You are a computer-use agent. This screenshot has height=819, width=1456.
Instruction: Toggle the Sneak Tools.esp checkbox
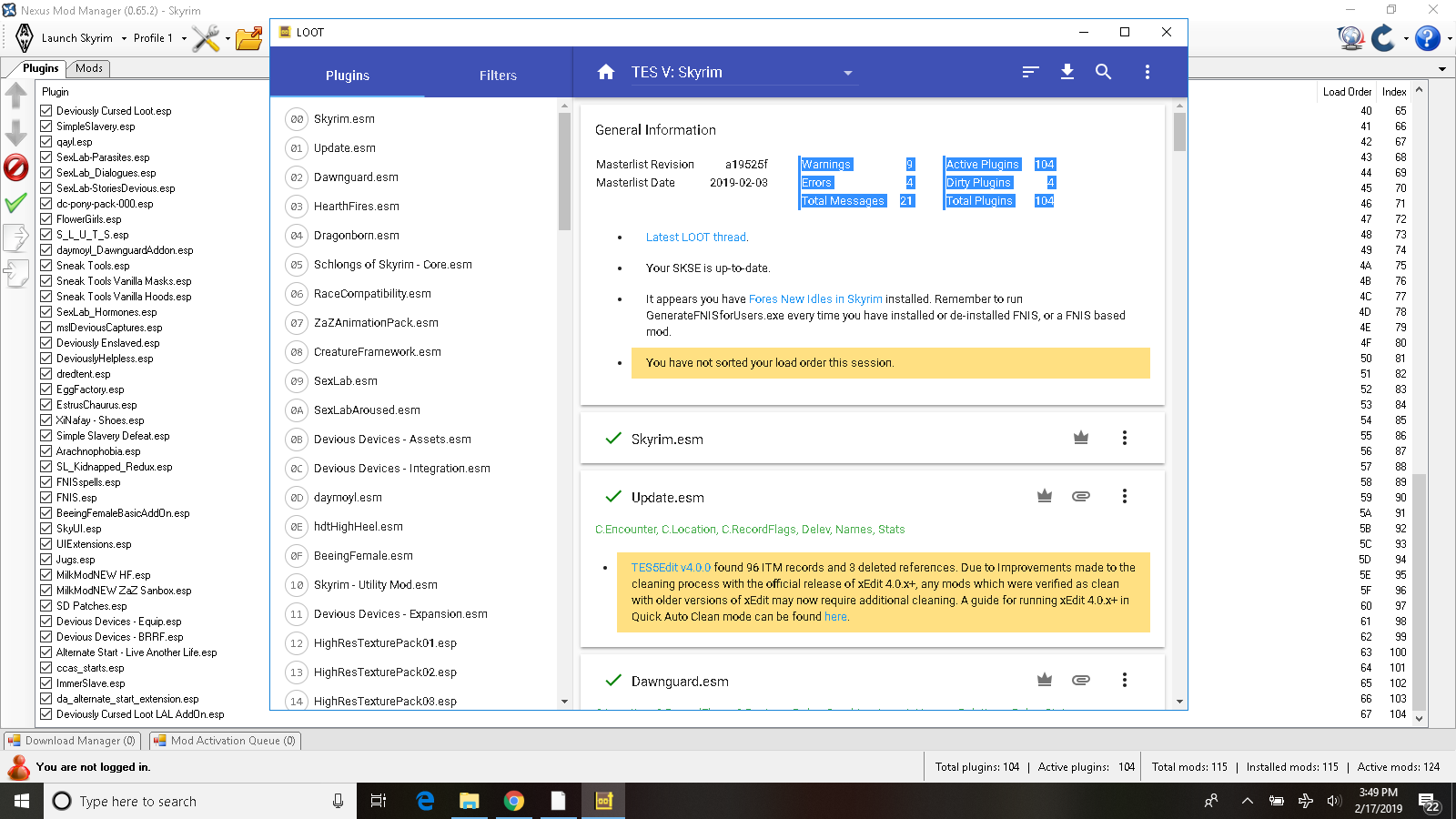coord(46,266)
